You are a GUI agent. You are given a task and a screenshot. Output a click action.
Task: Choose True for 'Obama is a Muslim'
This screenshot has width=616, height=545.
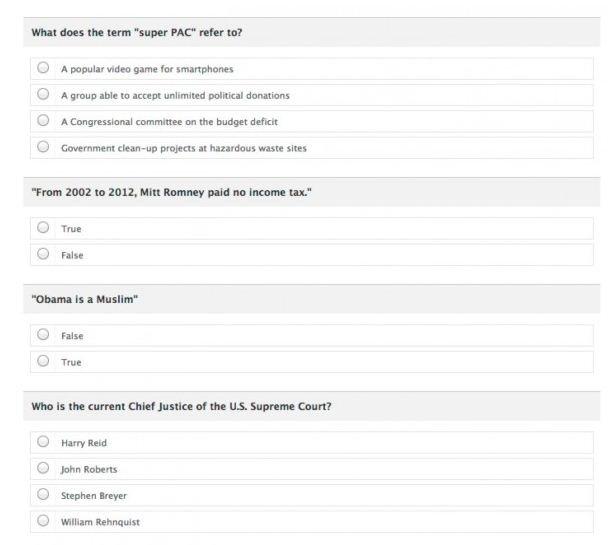pos(43,361)
